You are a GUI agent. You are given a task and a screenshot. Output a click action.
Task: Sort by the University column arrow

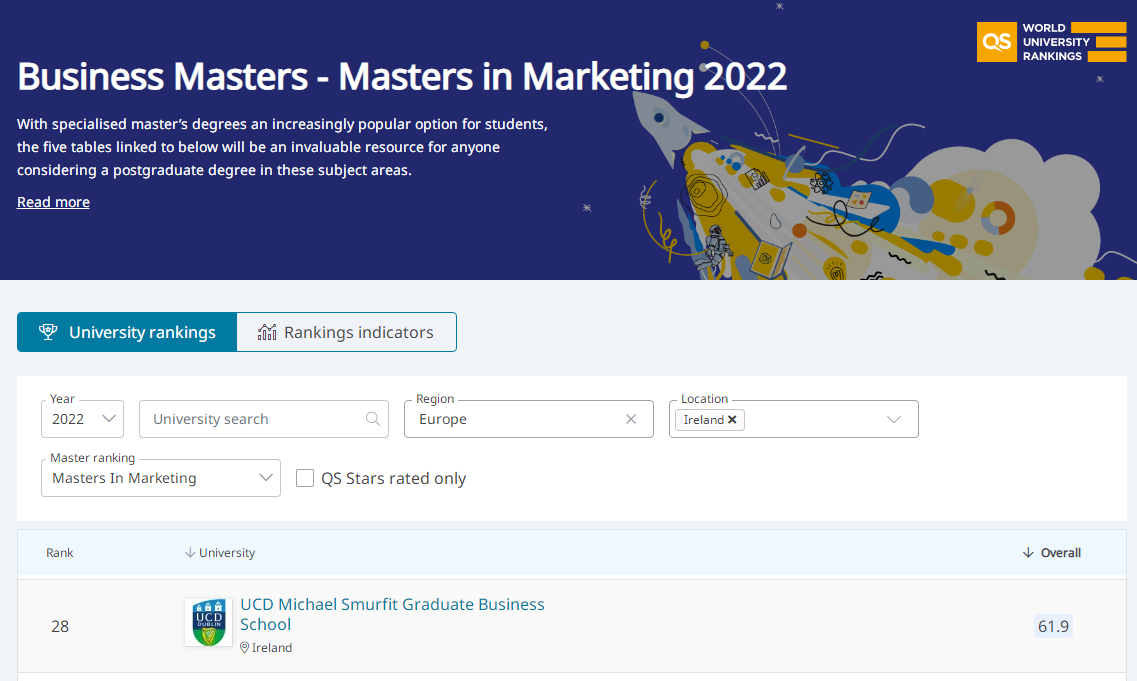(x=190, y=553)
